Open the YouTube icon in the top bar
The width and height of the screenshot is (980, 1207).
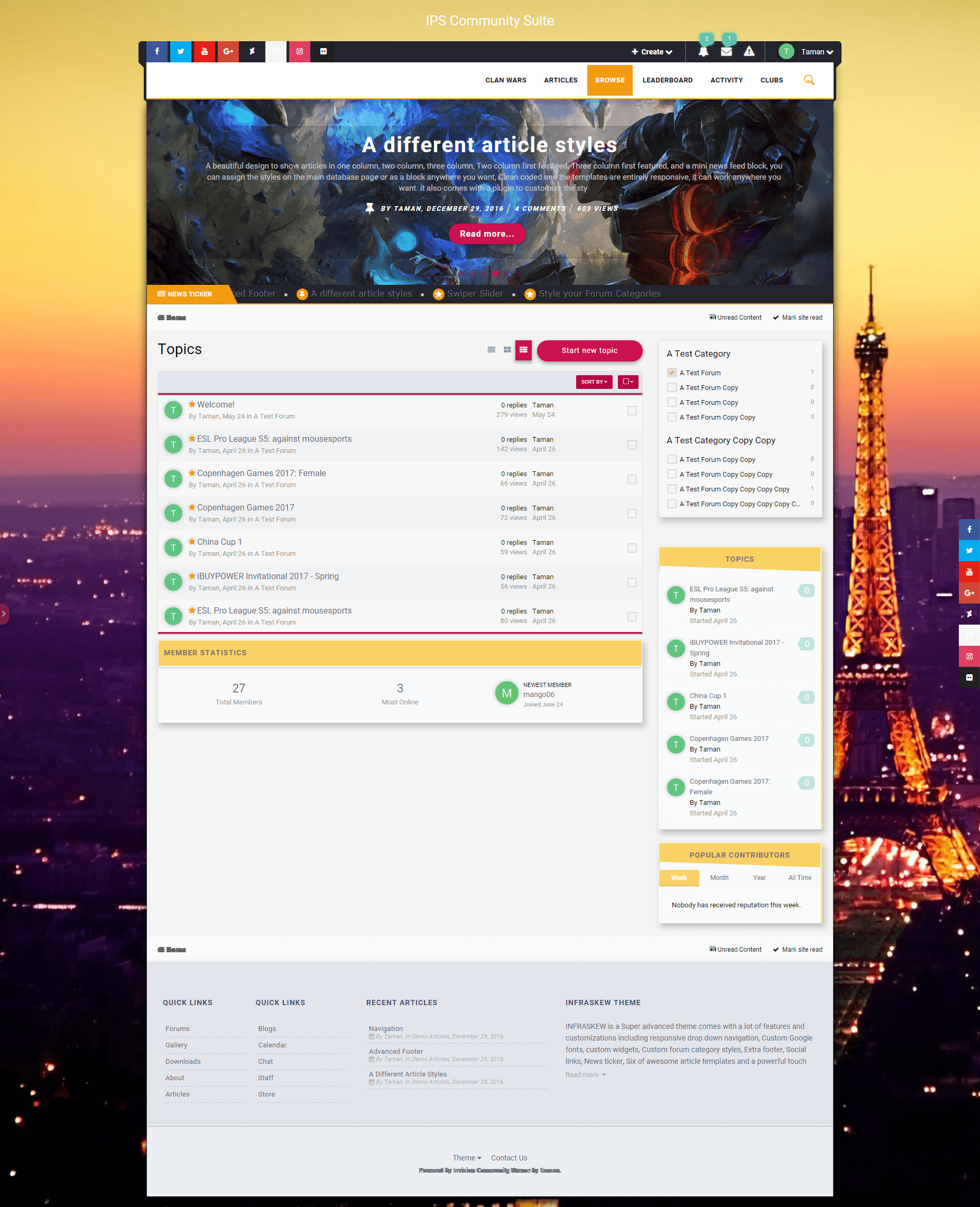tap(205, 51)
